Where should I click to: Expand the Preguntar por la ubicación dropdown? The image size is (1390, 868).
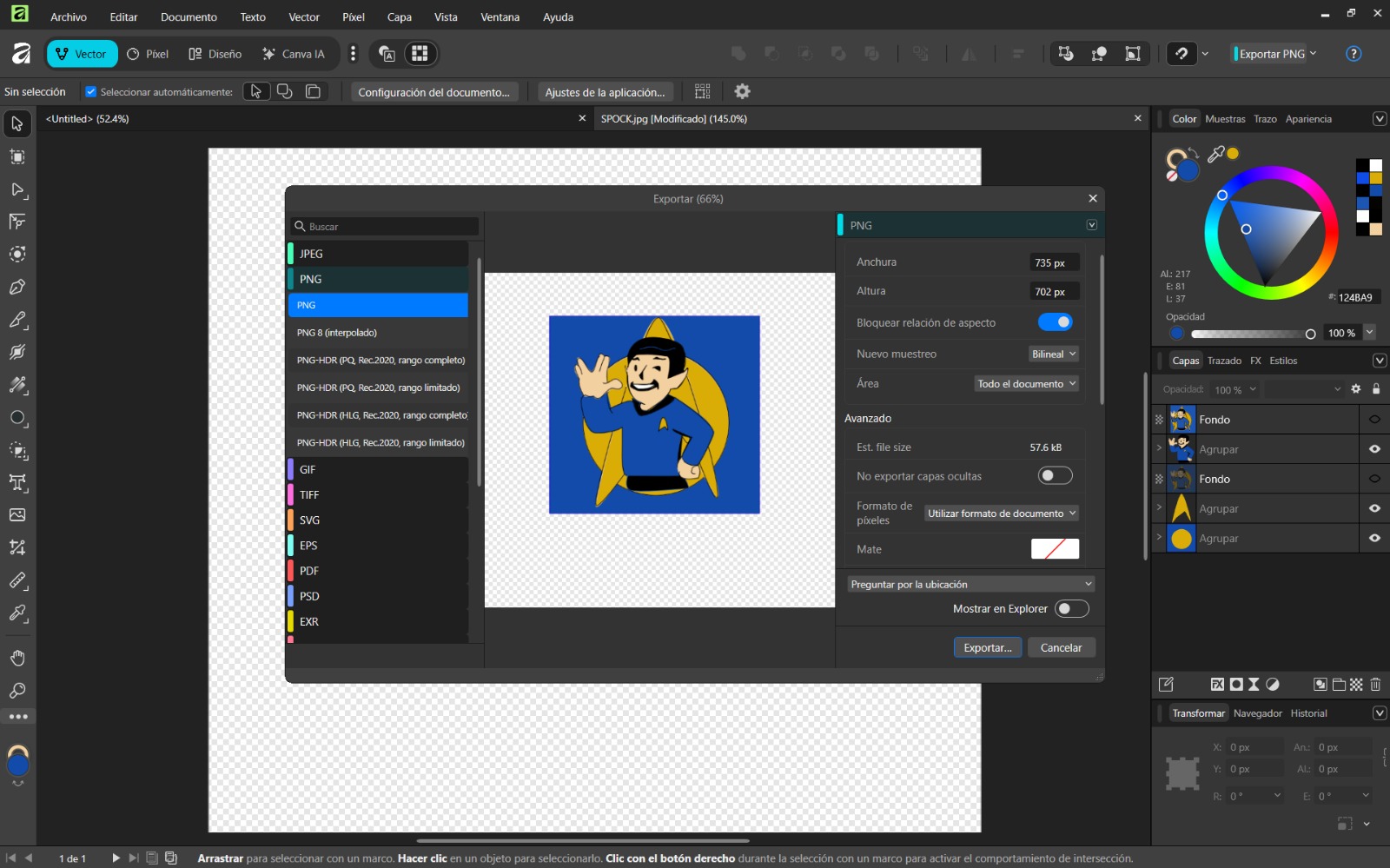point(970,583)
